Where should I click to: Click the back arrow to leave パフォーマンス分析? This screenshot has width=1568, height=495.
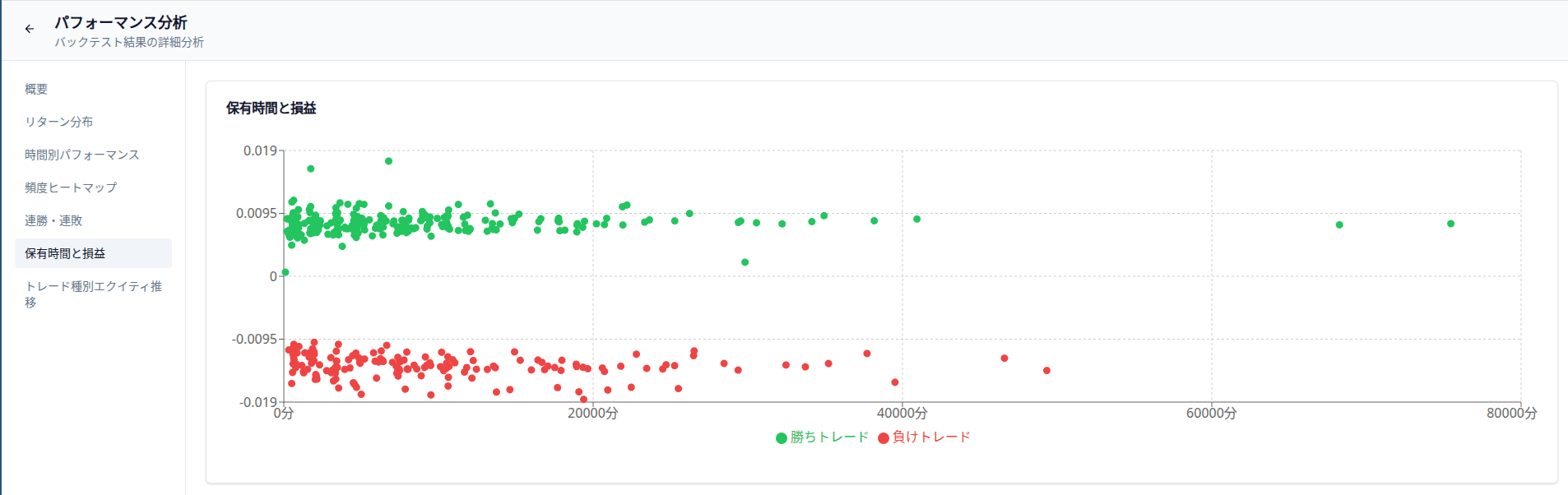pyautogui.click(x=30, y=28)
